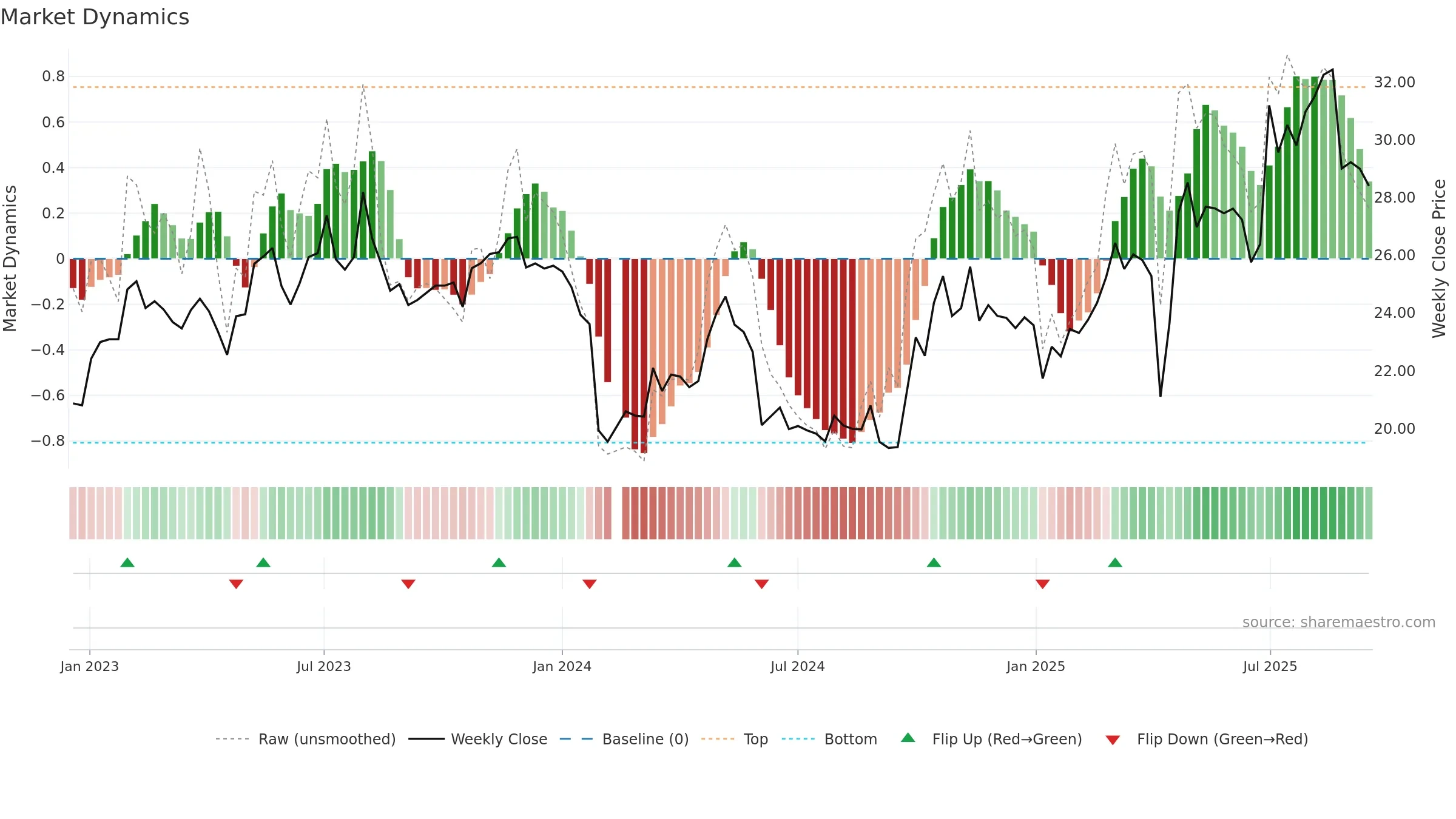Click the Flip Up triangle near October 2024
The height and width of the screenshot is (819, 1456).
[934, 562]
